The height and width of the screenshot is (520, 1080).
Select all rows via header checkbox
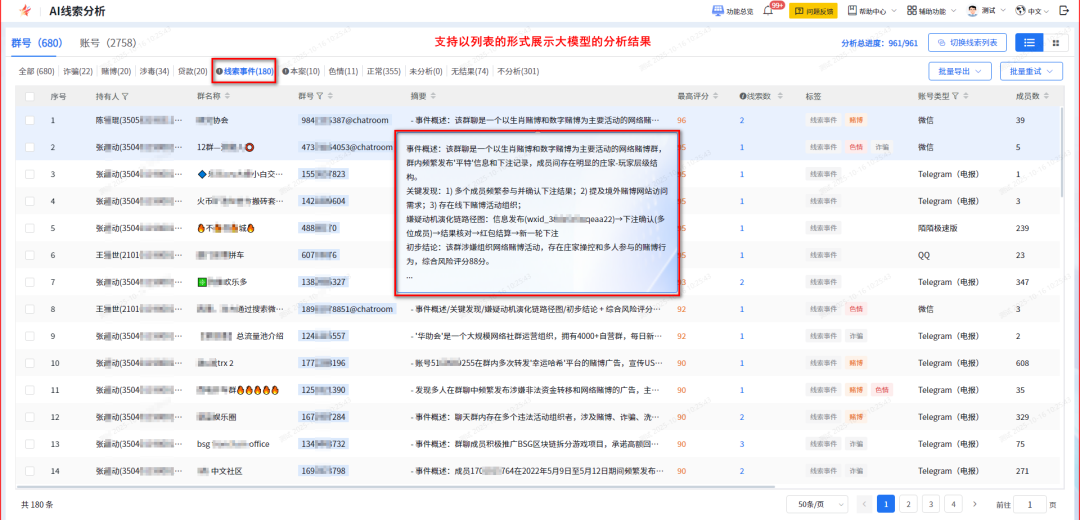pyautogui.click(x=30, y=96)
